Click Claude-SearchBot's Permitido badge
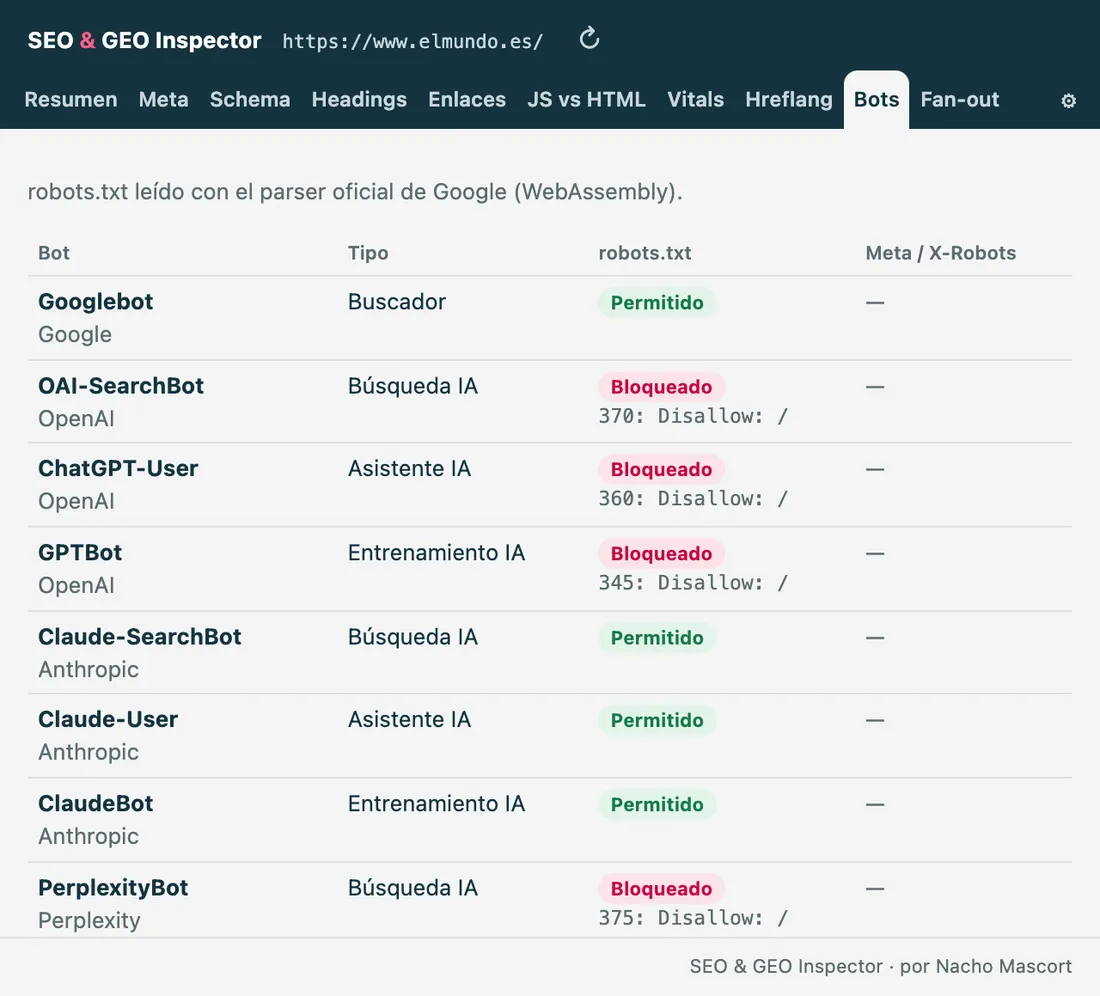Viewport: 1100px width, 996px height. tap(657, 638)
